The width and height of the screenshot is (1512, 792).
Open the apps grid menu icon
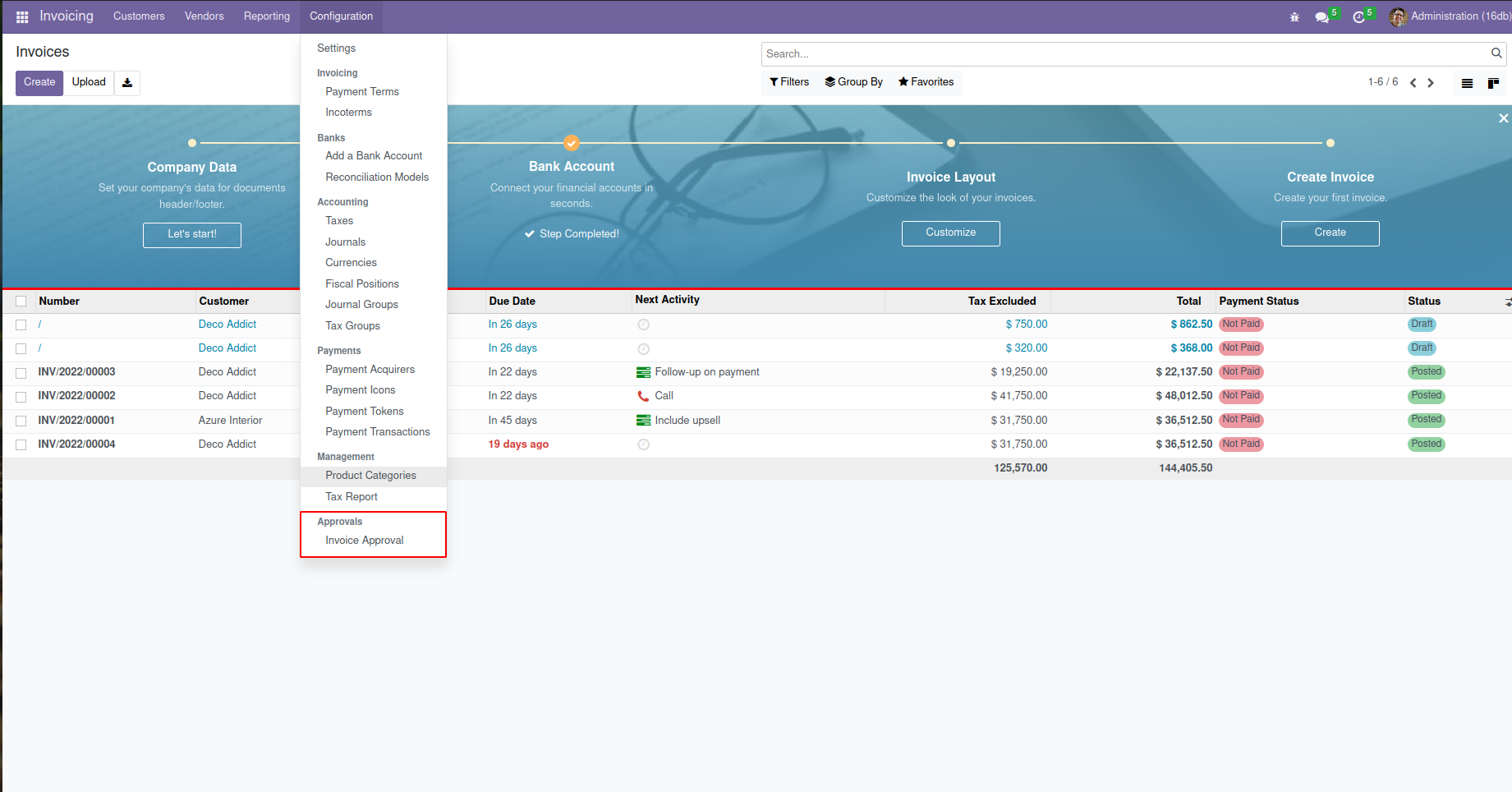(x=22, y=16)
